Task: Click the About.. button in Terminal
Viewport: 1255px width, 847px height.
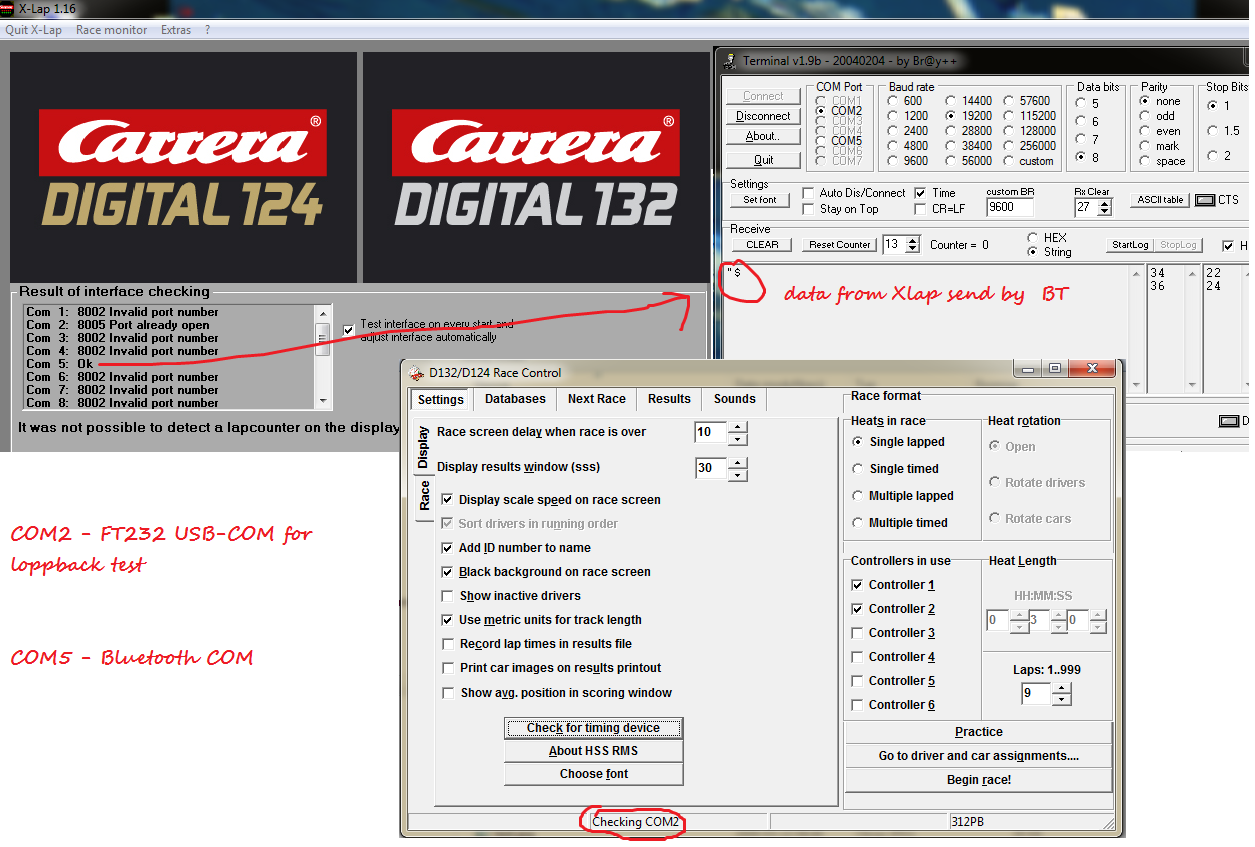Action: [x=763, y=136]
